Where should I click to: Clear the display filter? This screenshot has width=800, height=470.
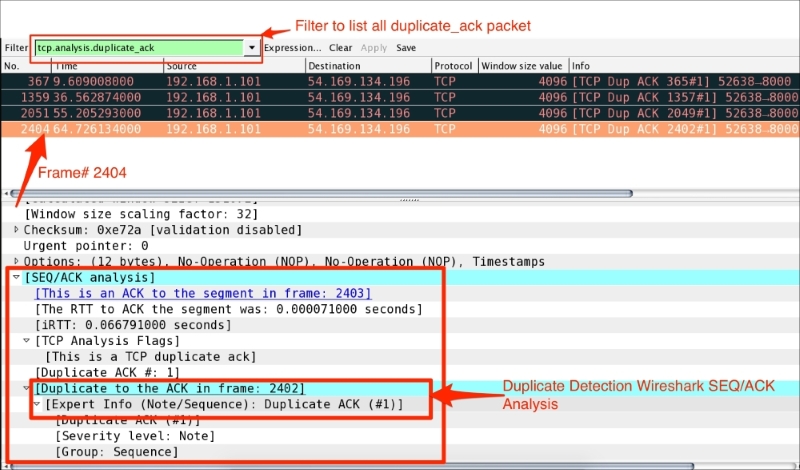pyautogui.click(x=340, y=48)
